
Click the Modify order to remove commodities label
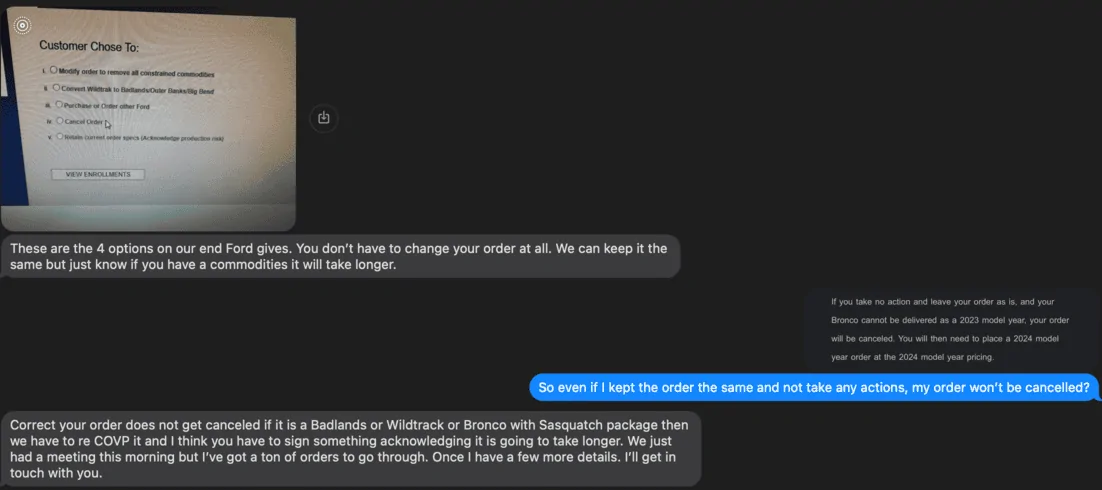136,73
